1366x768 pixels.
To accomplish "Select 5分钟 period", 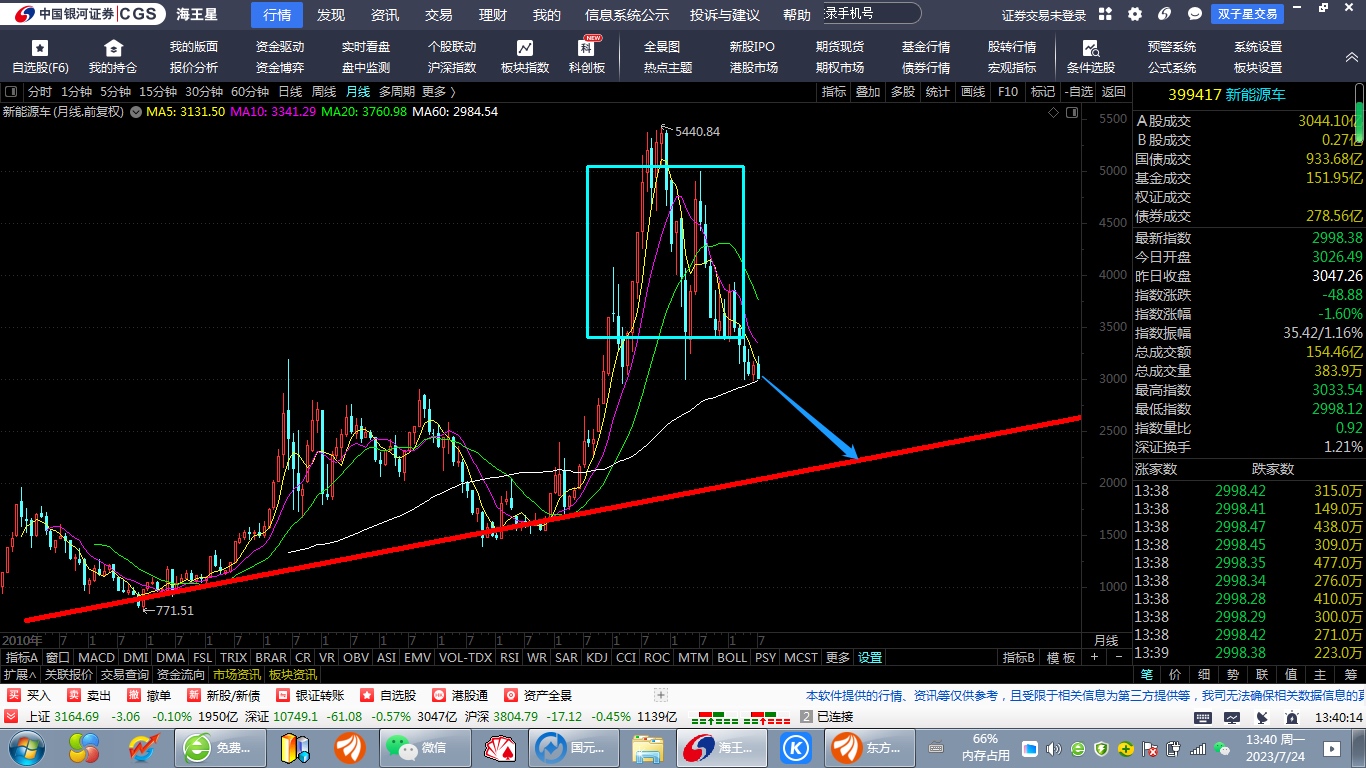I will pos(115,92).
